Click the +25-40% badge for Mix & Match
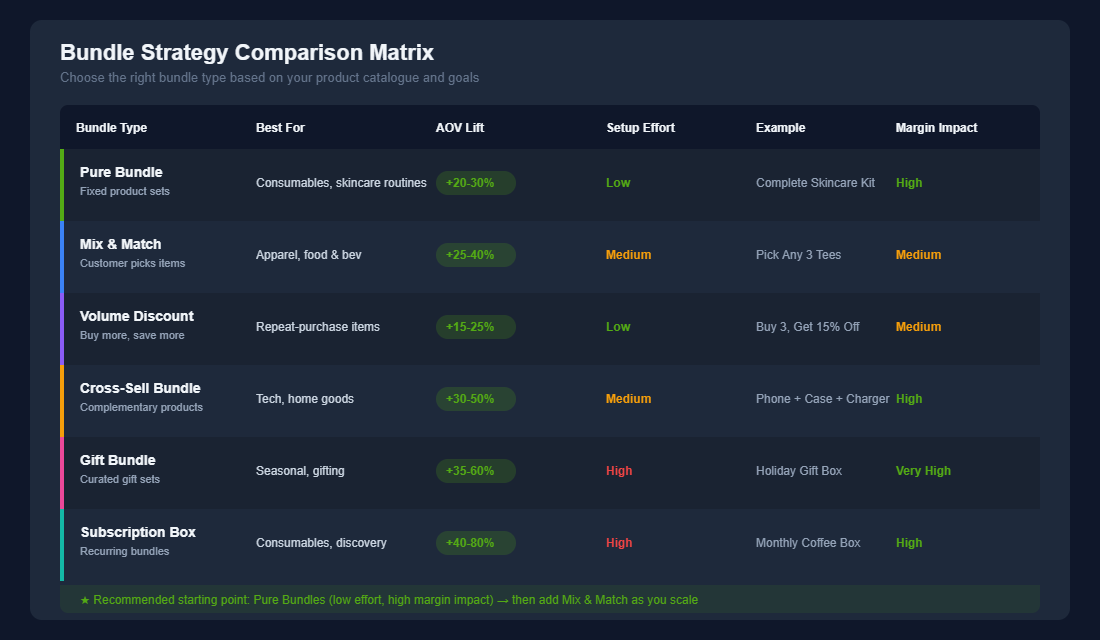Image resolution: width=1100 pixels, height=640 pixels. (475, 255)
